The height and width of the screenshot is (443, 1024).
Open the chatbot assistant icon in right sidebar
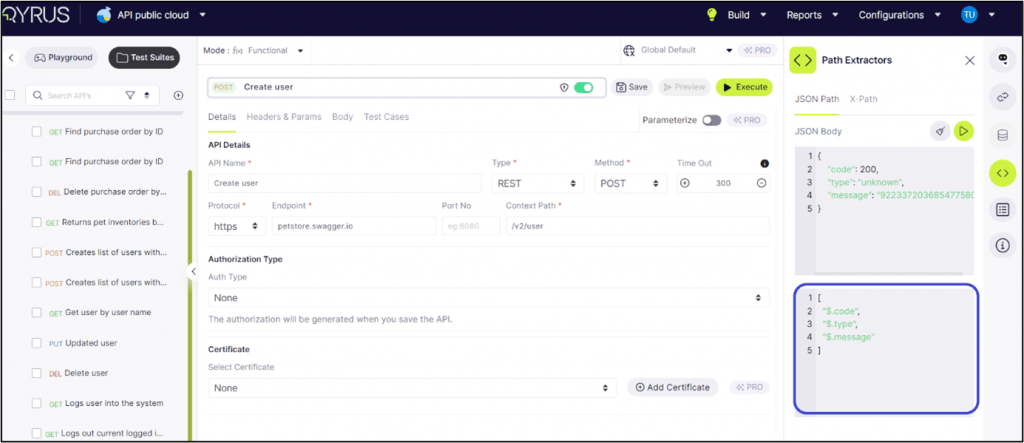point(1002,60)
